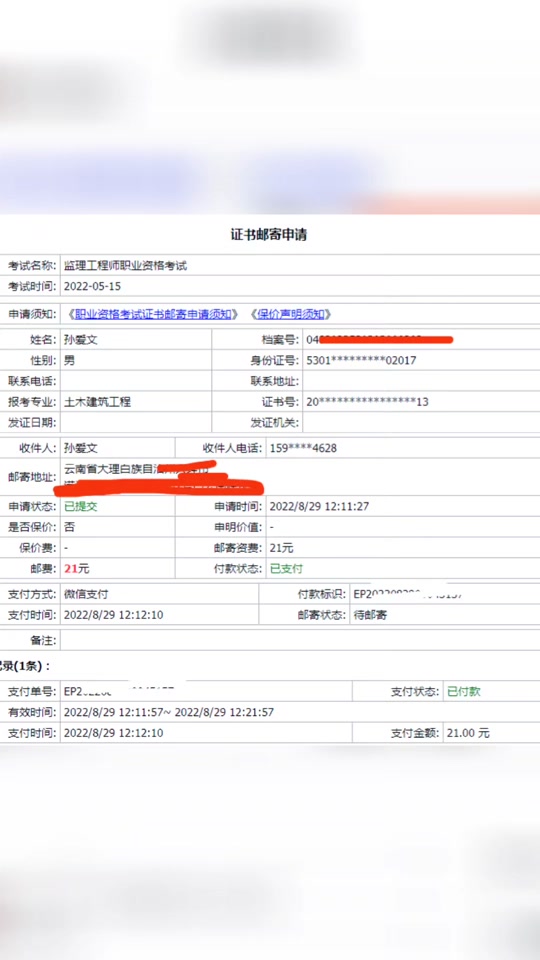Image resolution: width=540 pixels, height=960 pixels.
Task: Select recipient phone 159****4628
Action: point(304,448)
